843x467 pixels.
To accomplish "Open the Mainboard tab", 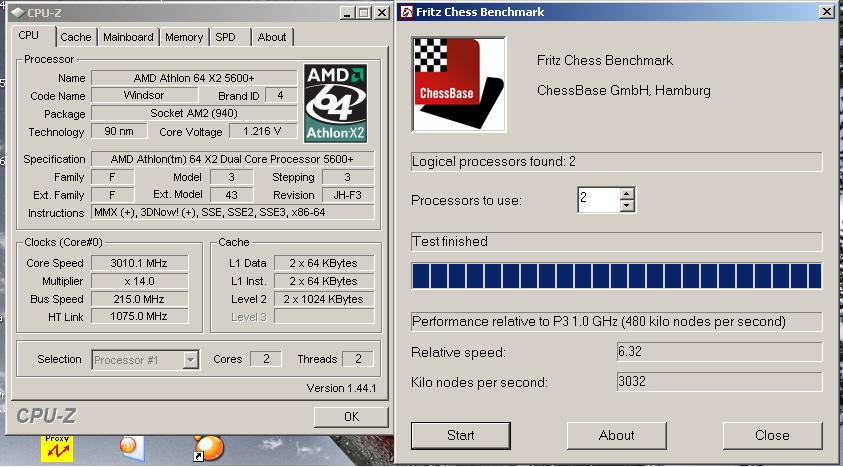I will click(128, 37).
